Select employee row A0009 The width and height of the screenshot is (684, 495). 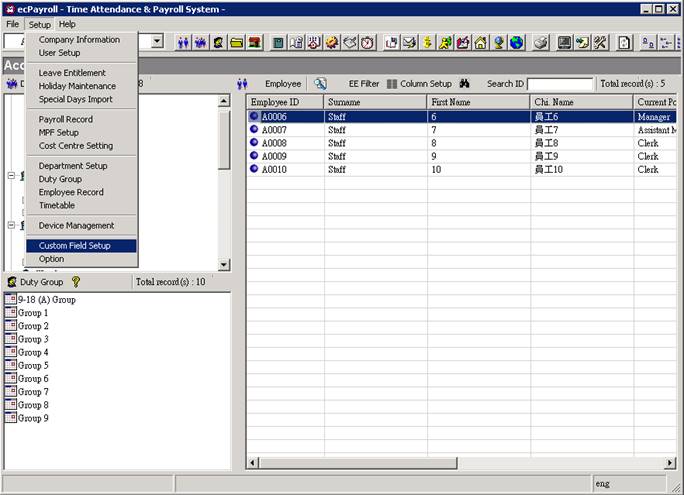point(461,156)
